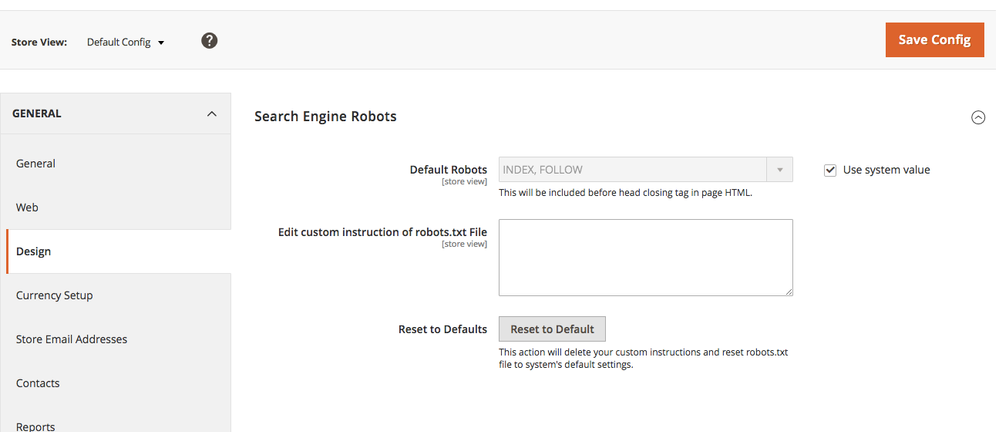Navigate to Contacts in the sidebar
The width and height of the screenshot is (999, 432).
click(38, 384)
